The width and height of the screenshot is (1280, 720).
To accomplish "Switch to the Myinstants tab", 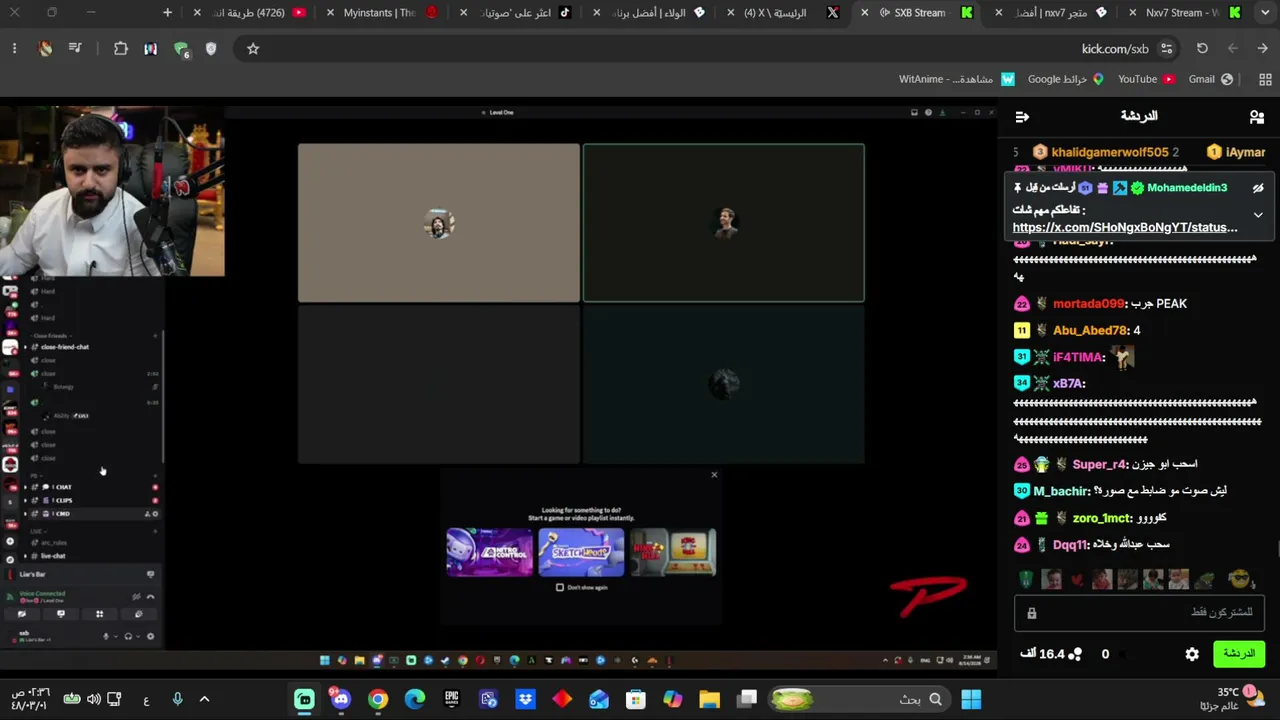I will [380, 13].
